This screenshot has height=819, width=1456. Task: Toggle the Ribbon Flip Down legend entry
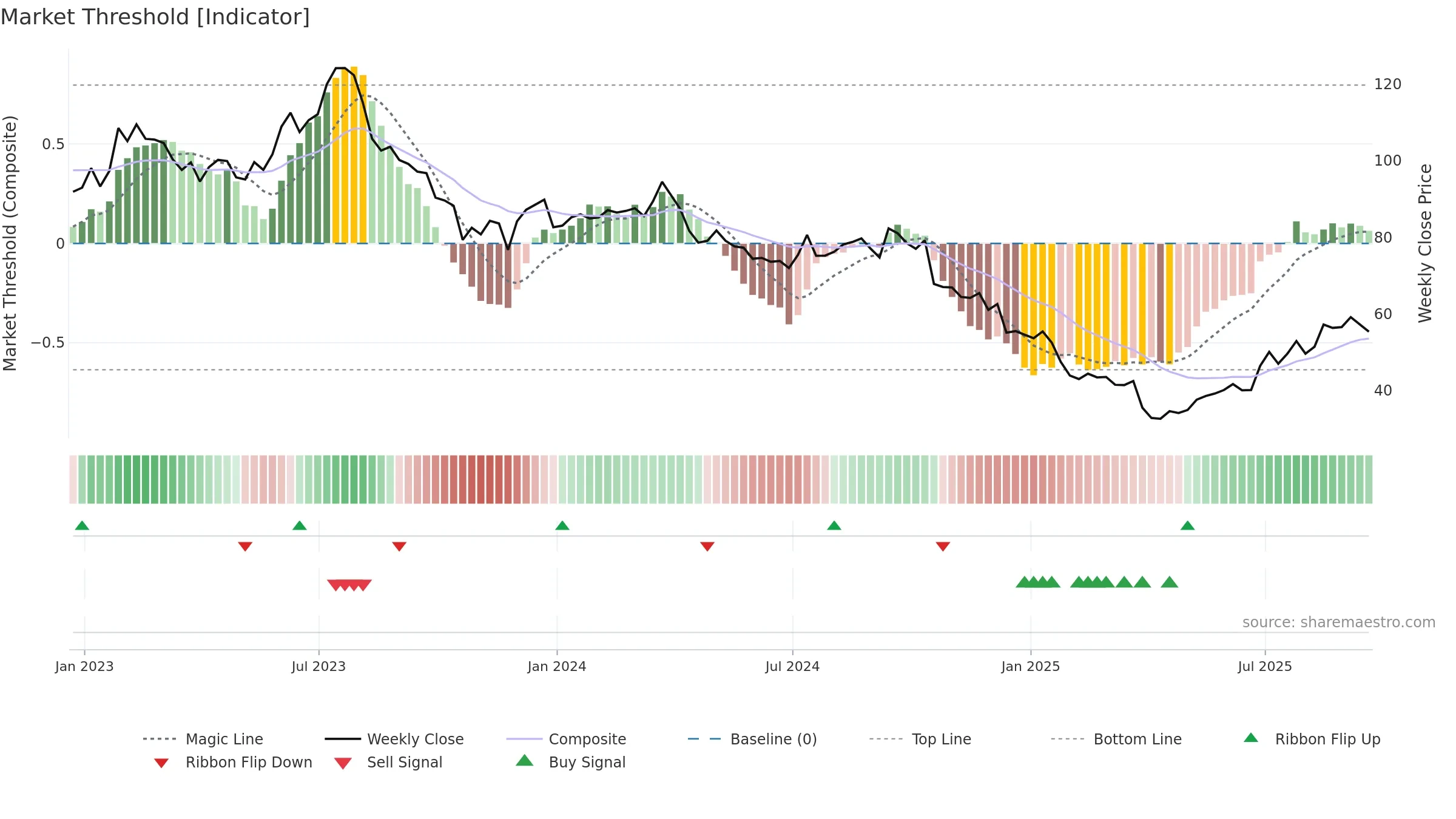pos(233,762)
